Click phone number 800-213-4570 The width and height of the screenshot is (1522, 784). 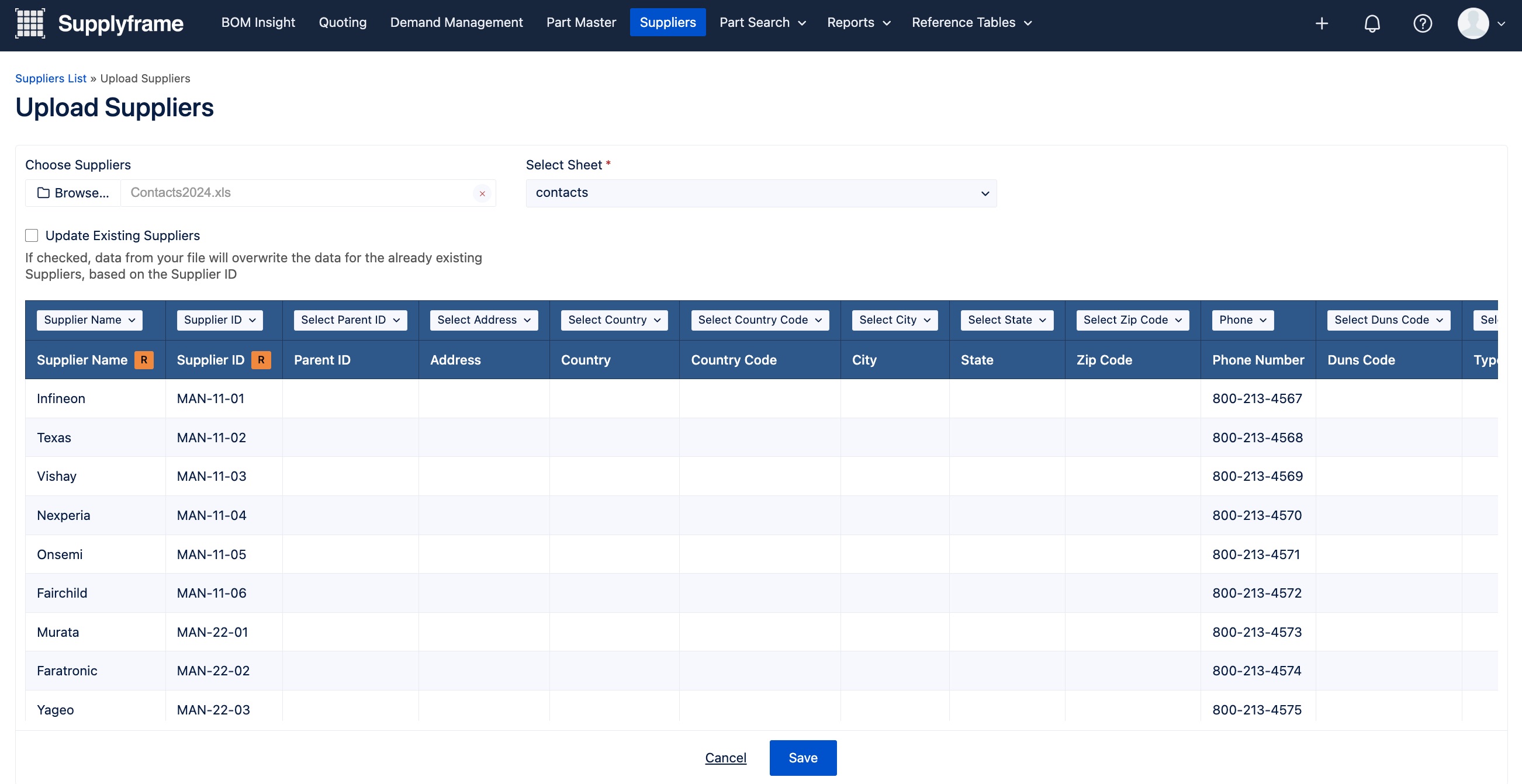pos(1257,515)
